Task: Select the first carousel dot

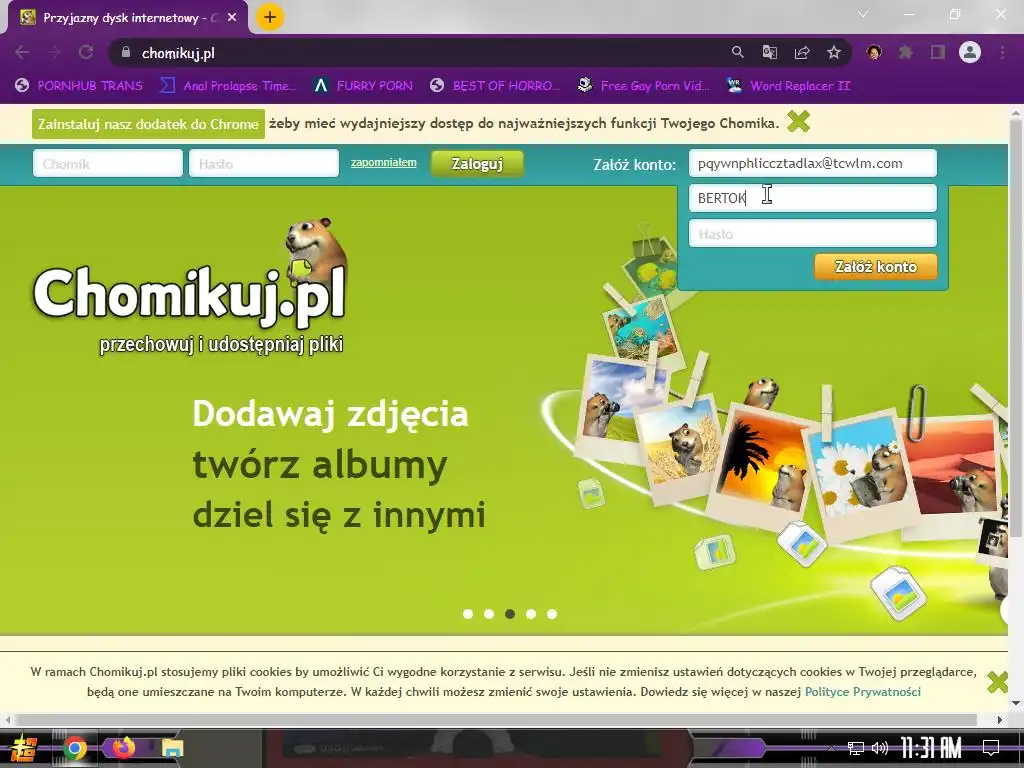Action: 468,614
